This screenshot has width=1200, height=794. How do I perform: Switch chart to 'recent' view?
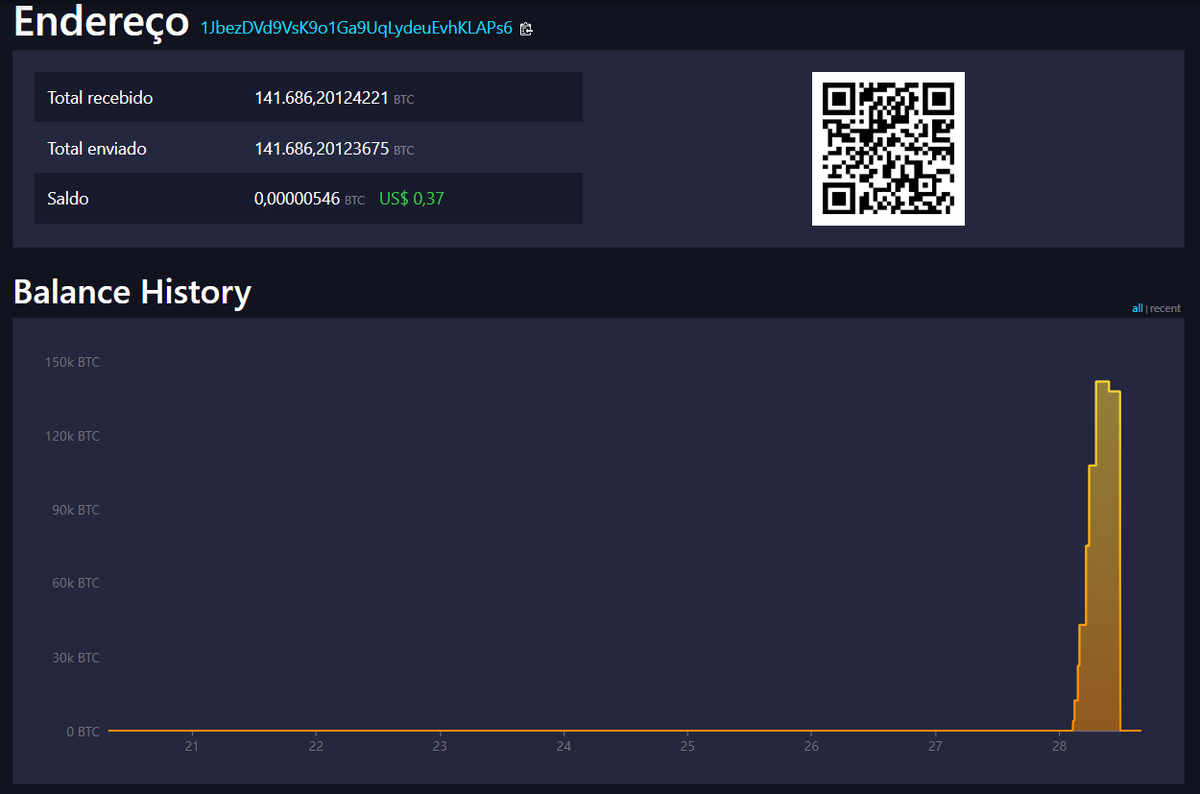click(x=1165, y=308)
